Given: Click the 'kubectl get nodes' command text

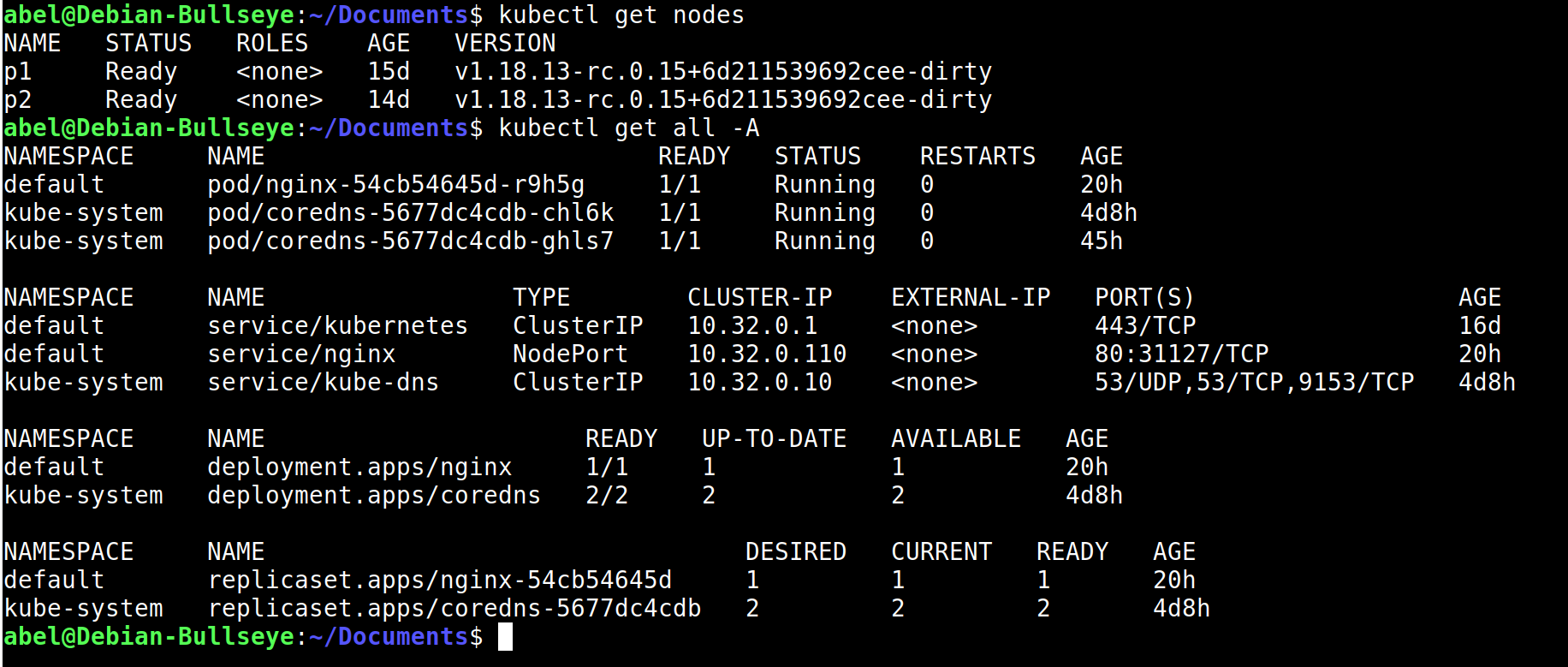Looking at the screenshot, I should pyautogui.click(x=621, y=15).
